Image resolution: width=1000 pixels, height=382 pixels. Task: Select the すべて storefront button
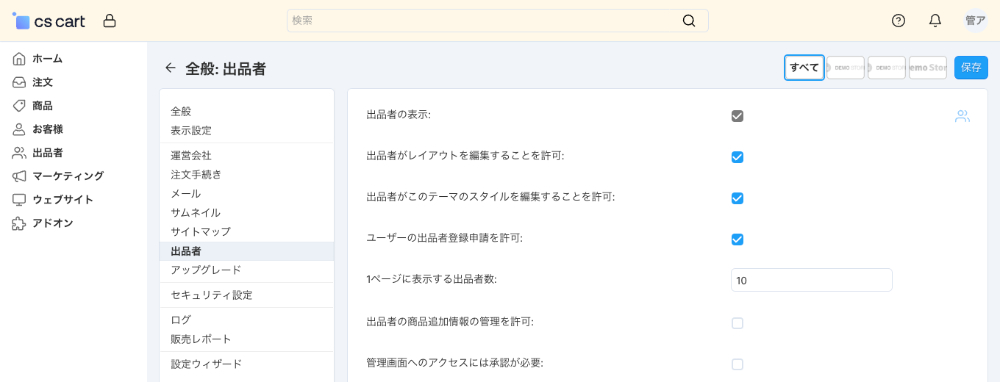point(804,68)
